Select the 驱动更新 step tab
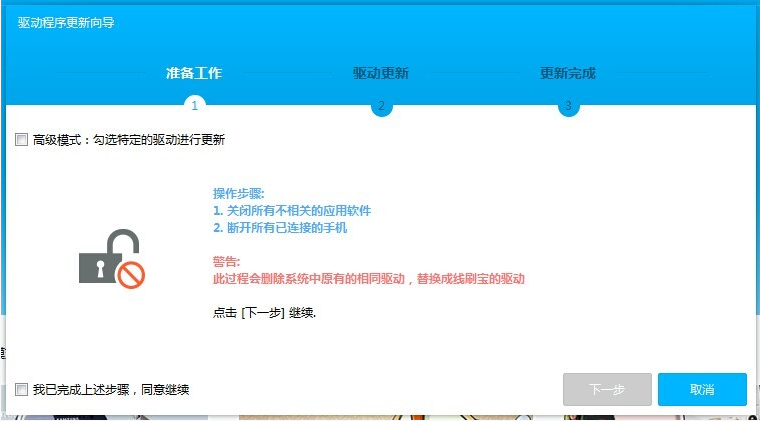The image size is (760, 421). coord(381,73)
